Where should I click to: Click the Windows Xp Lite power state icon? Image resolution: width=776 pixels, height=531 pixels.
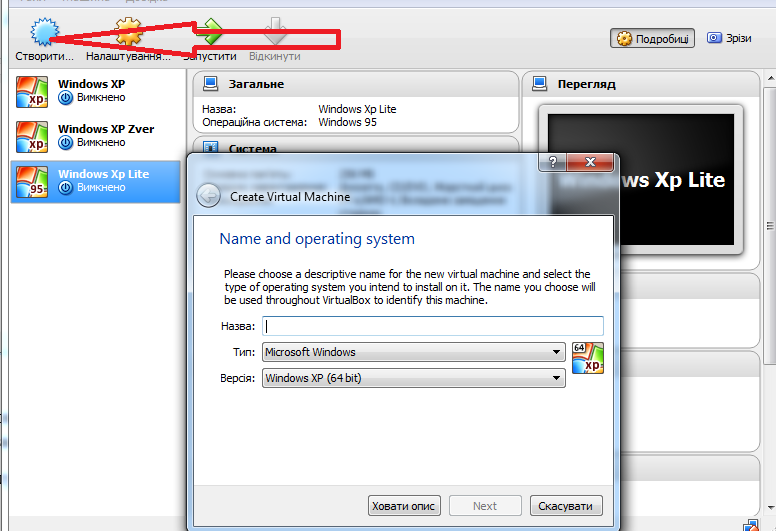pyautogui.click(x=65, y=188)
